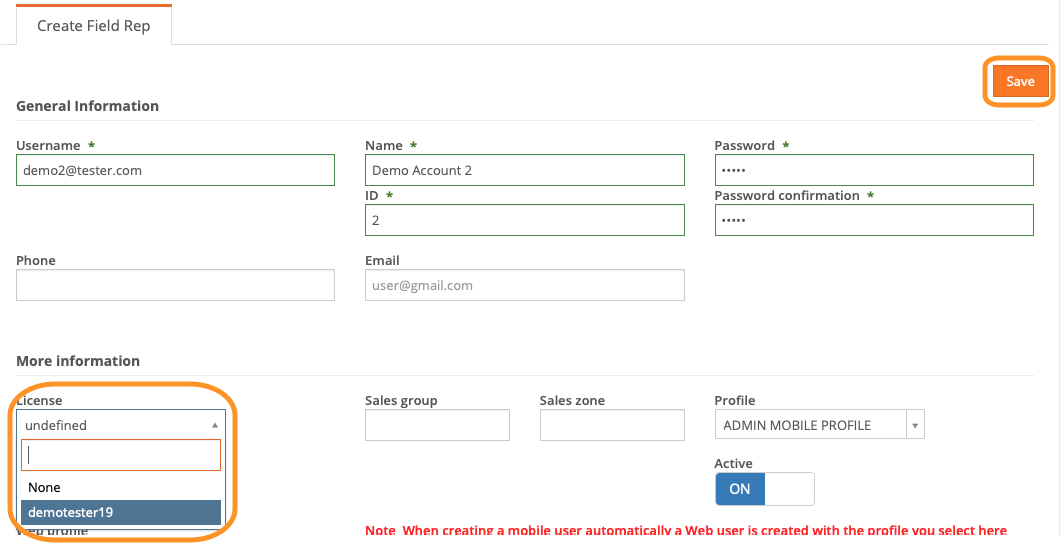The image size is (1061, 545).
Task: Click the Profile dropdown arrow
Action: click(914, 425)
